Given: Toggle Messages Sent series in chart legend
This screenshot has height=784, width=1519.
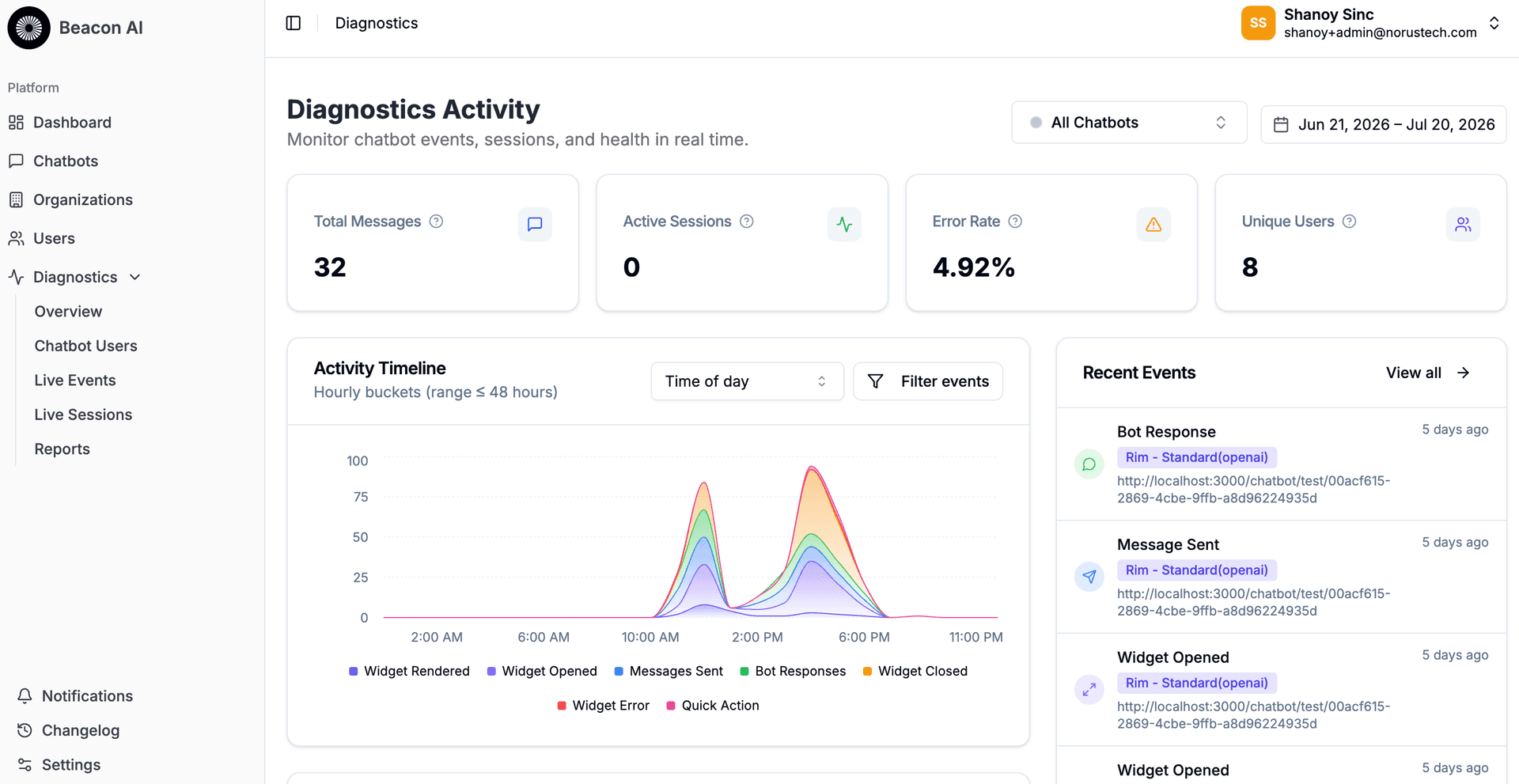Looking at the screenshot, I should (669, 671).
